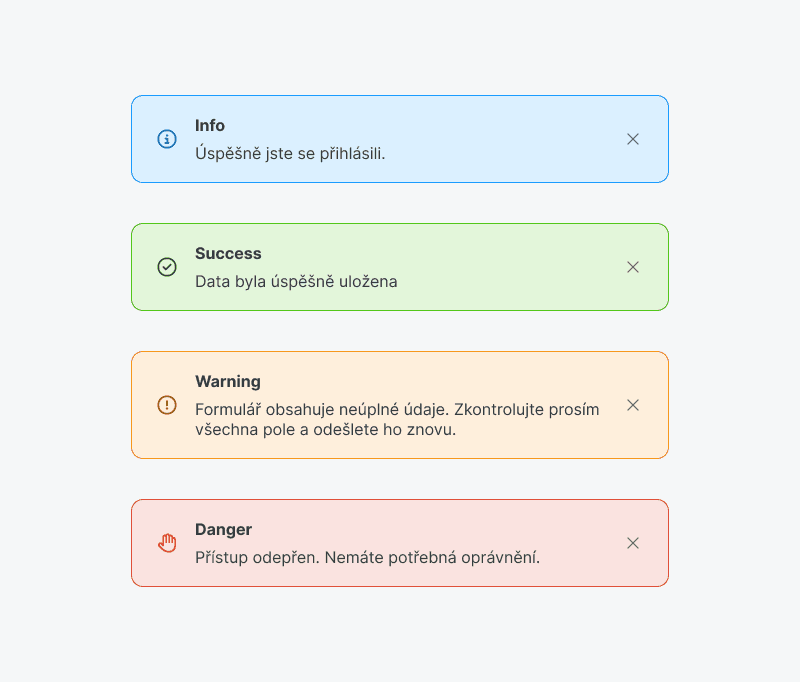Dismiss the Info alert
Screen dimensions: 800x682
pyautogui.click(x=633, y=139)
